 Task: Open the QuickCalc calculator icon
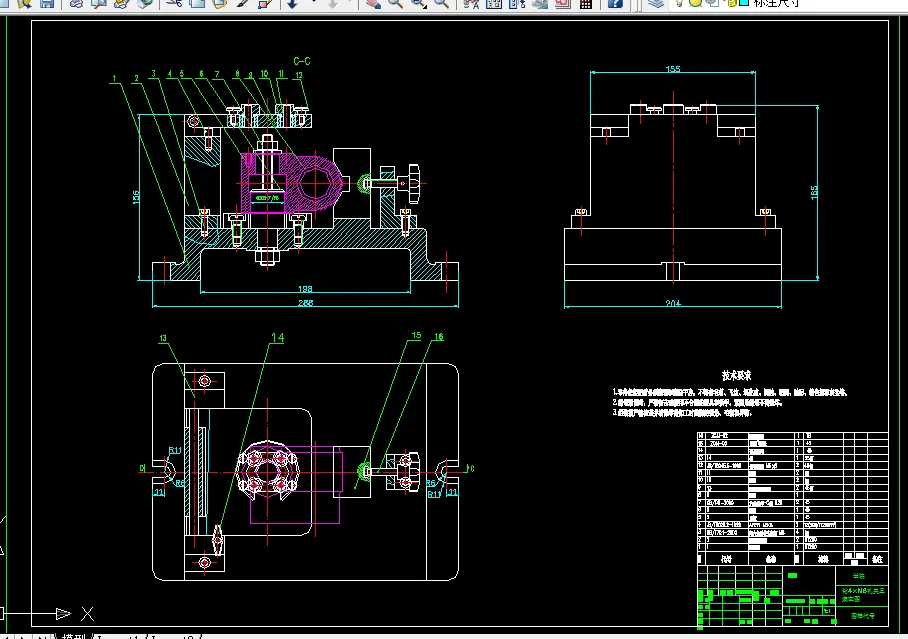coord(585,3)
